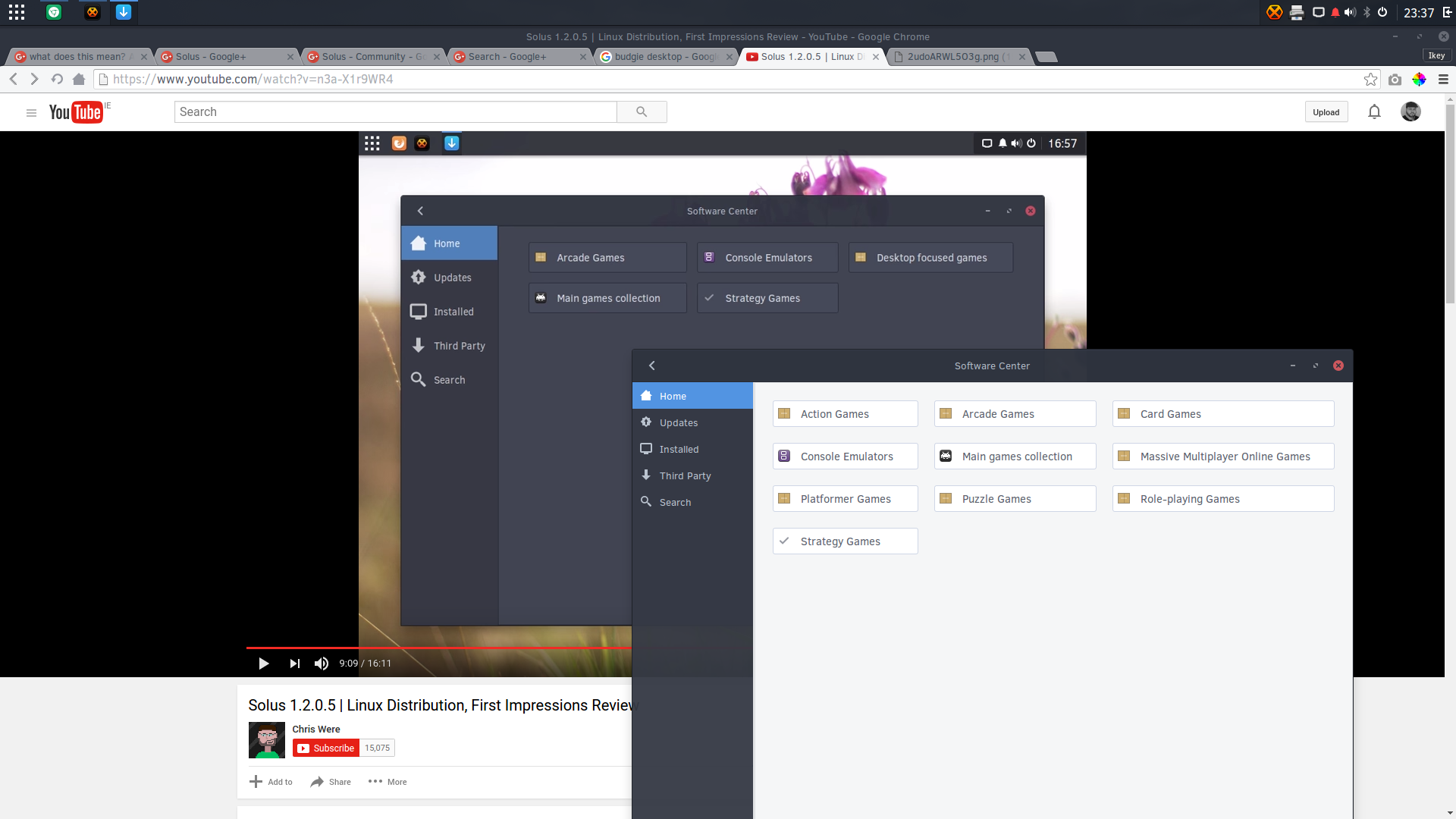Play the YouTube video
Image resolution: width=1456 pixels, height=819 pixels.
click(x=263, y=664)
